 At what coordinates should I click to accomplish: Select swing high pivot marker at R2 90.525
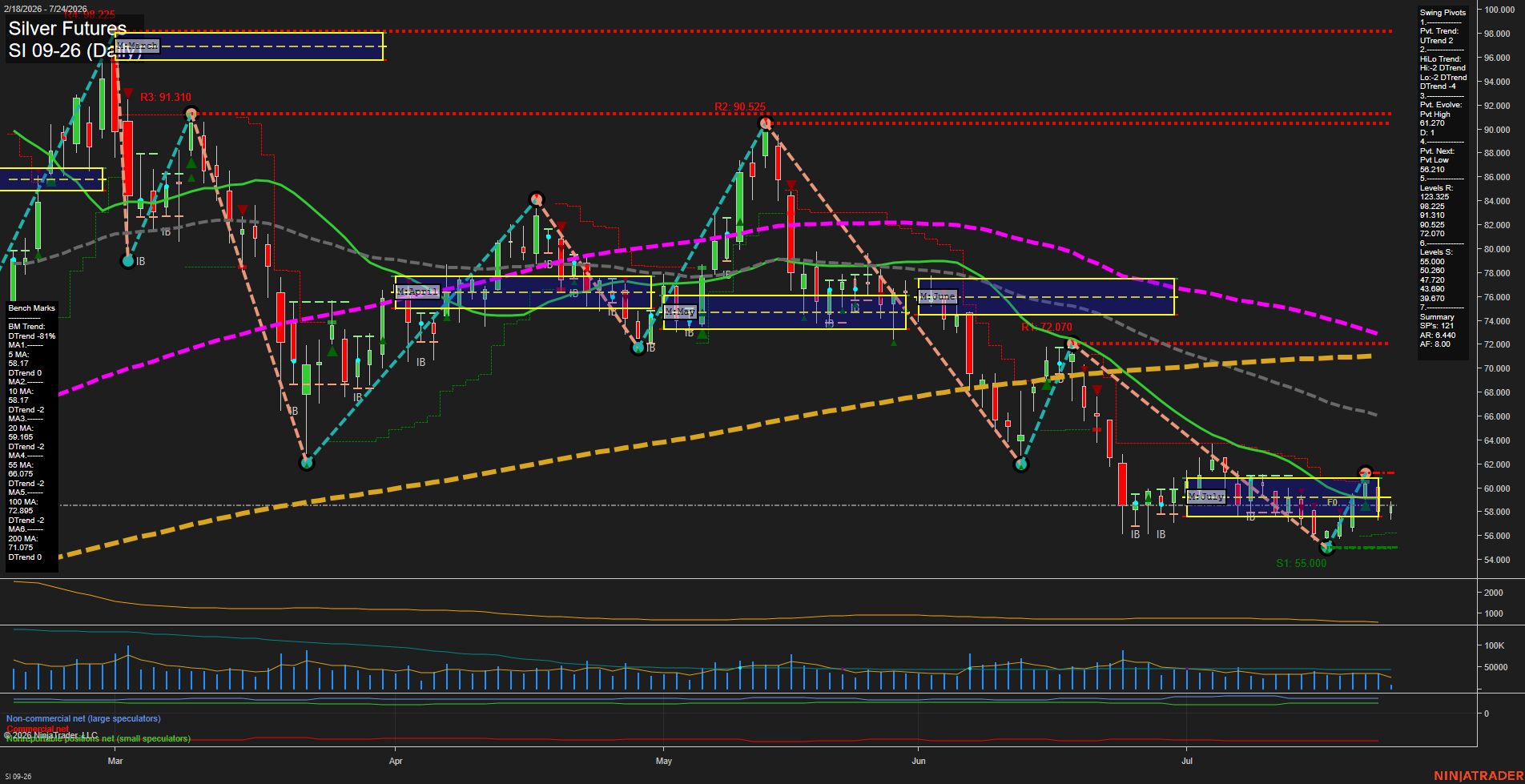point(766,123)
